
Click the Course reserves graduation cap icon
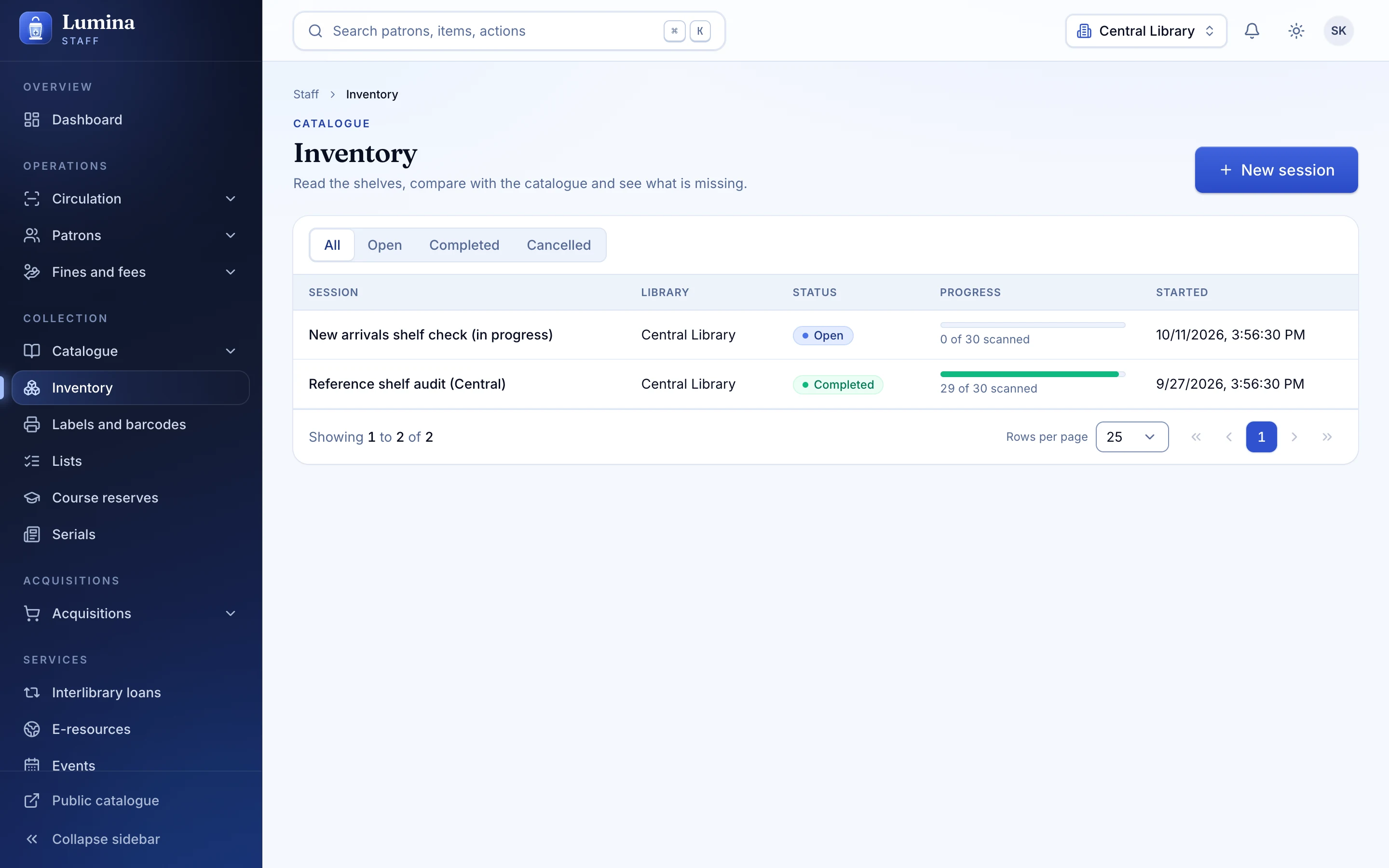31,498
